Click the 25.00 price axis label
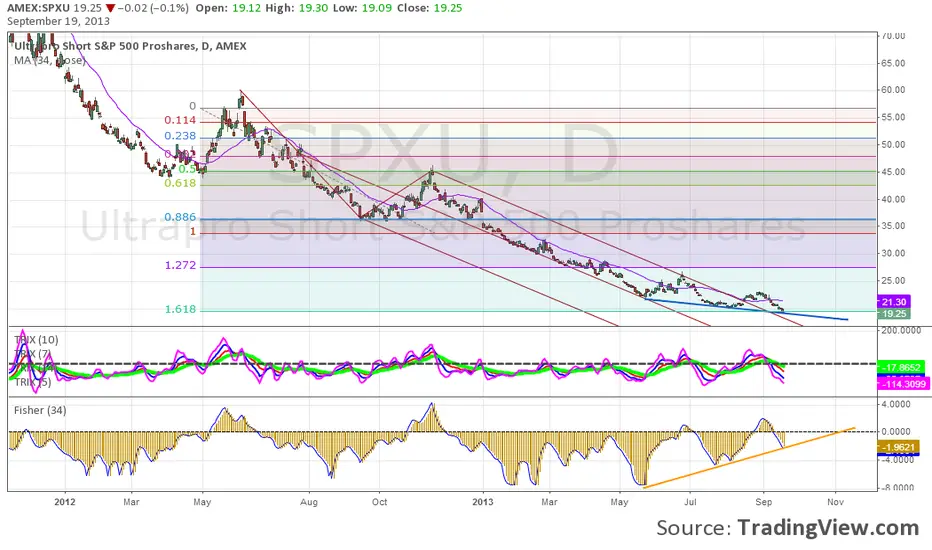 click(x=893, y=281)
